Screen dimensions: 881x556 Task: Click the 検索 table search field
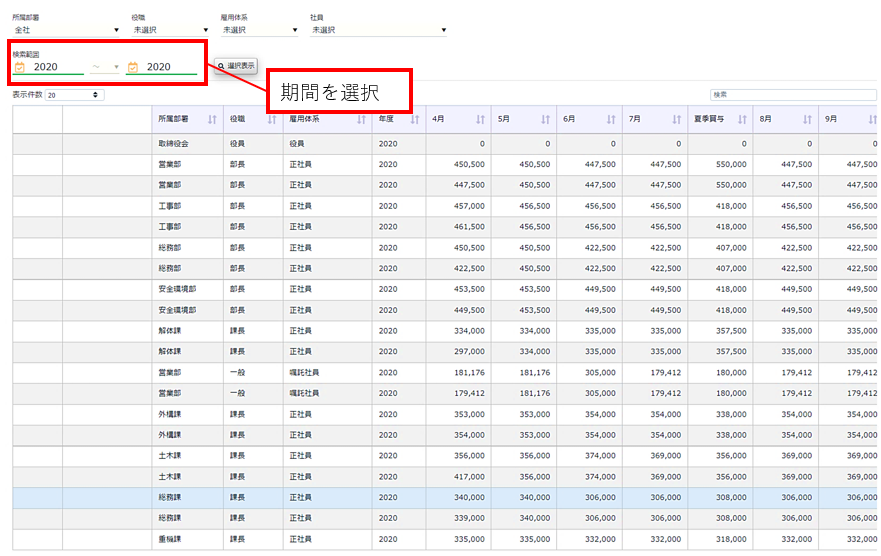click(792, 95)
